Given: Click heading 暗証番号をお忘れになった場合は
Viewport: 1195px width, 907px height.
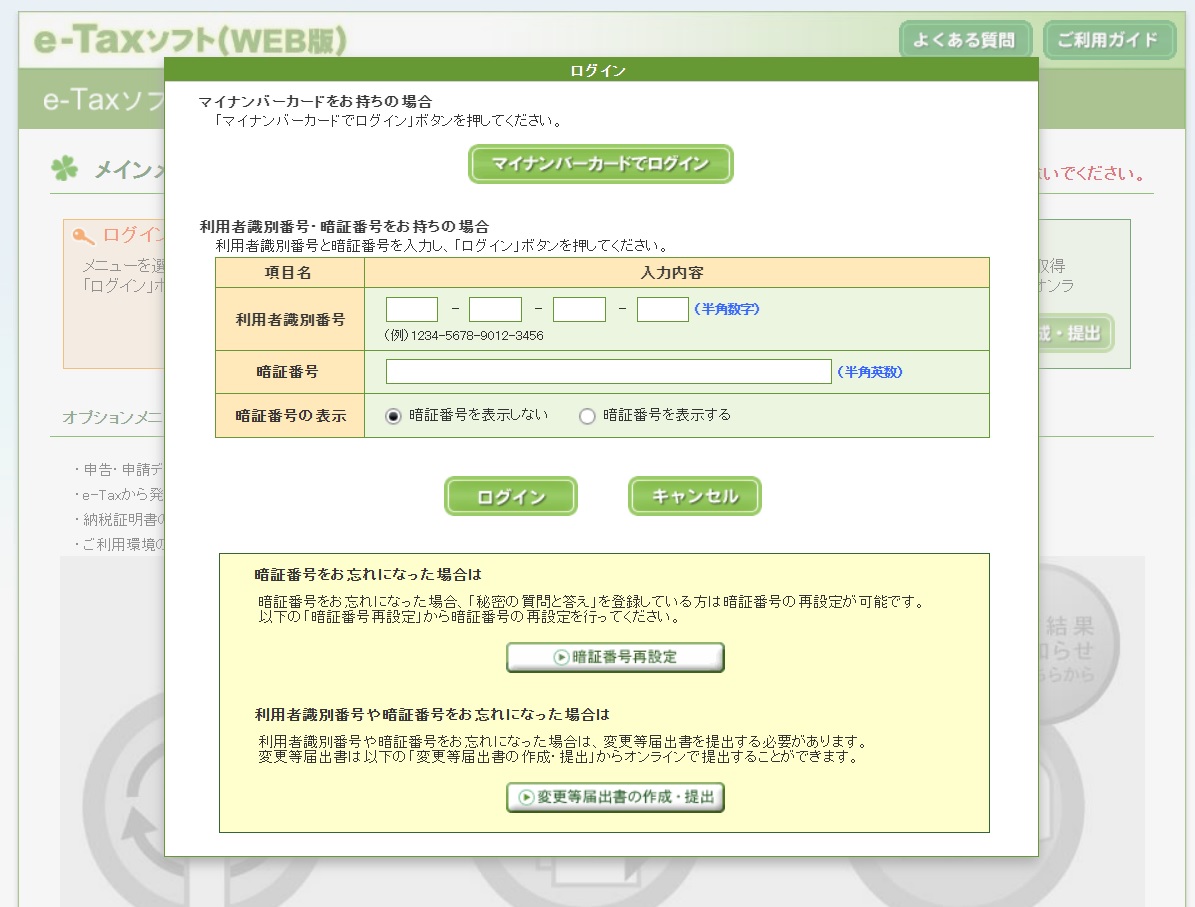Looking at the screenshot, I should click(x=368, y=575).
